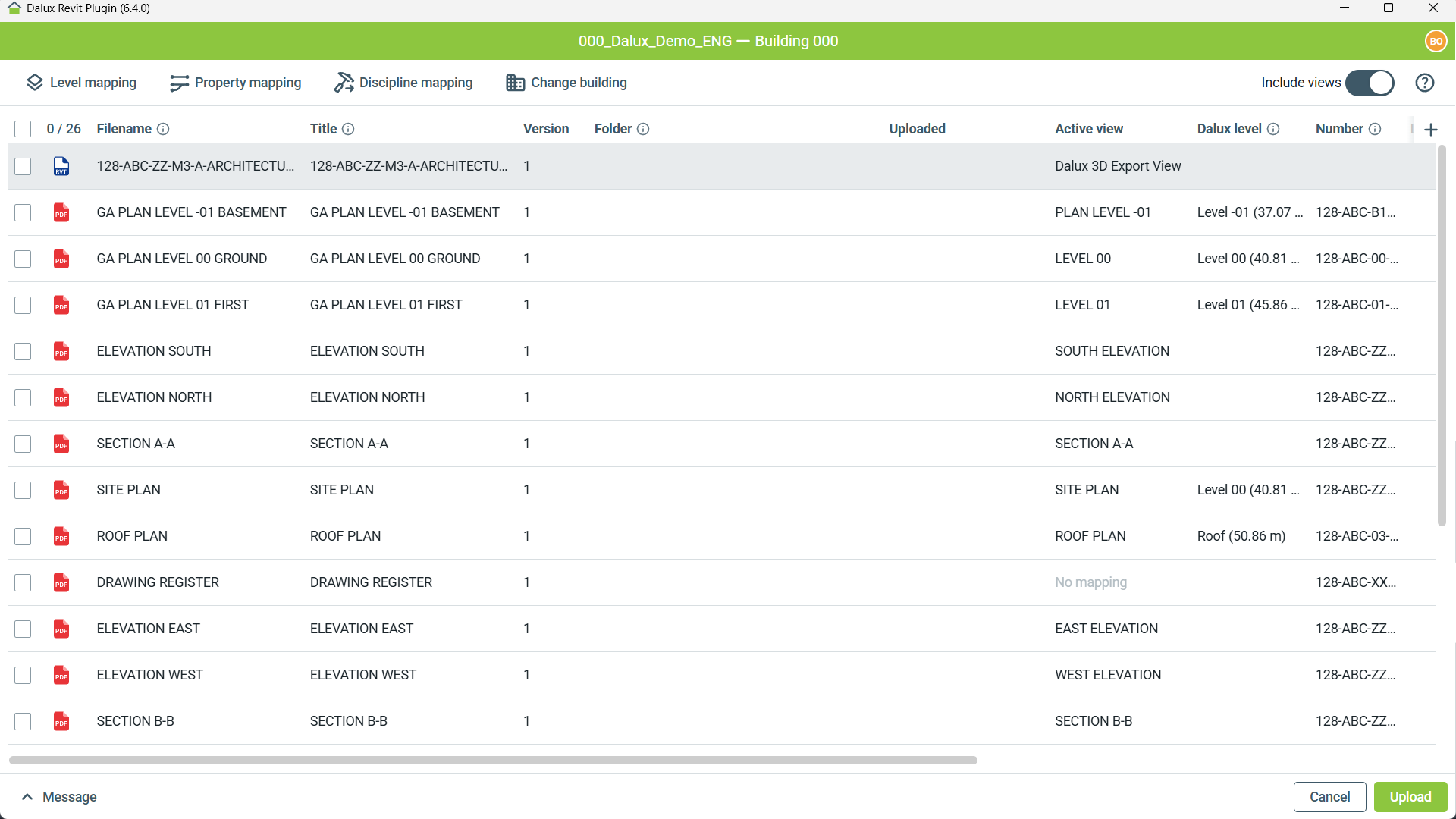
Task: Click the Folder column info icon
Action: tap(643, 129)
